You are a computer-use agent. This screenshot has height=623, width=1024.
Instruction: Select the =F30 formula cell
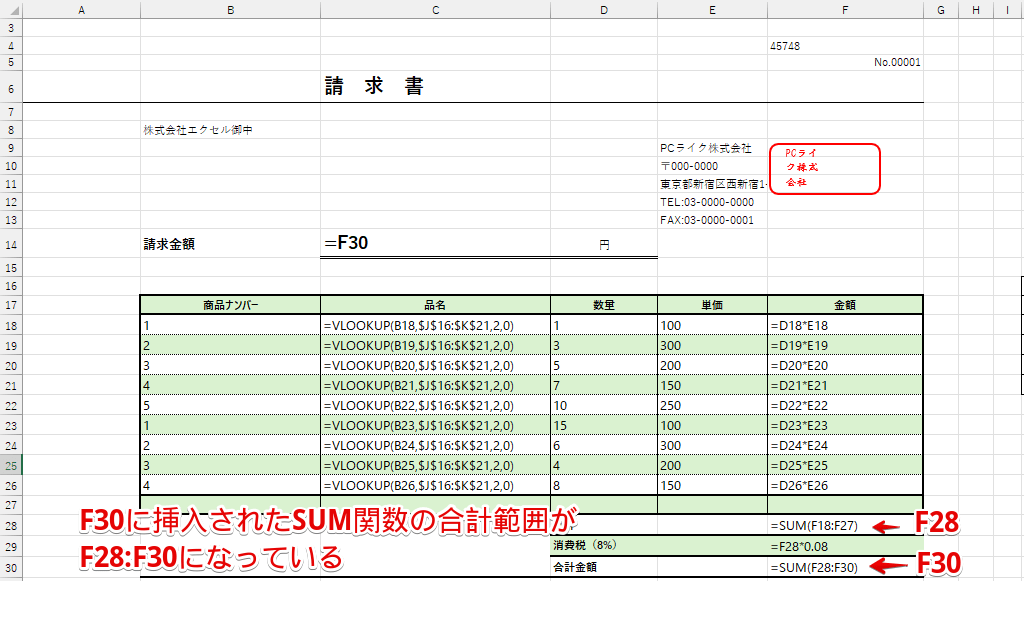click(435, 243)
